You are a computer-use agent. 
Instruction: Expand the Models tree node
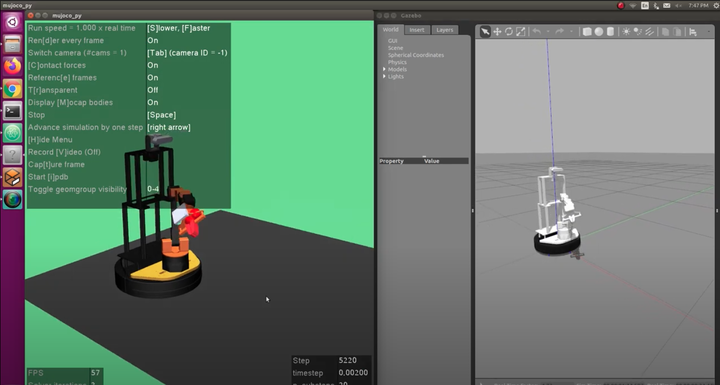pos(384,69)
